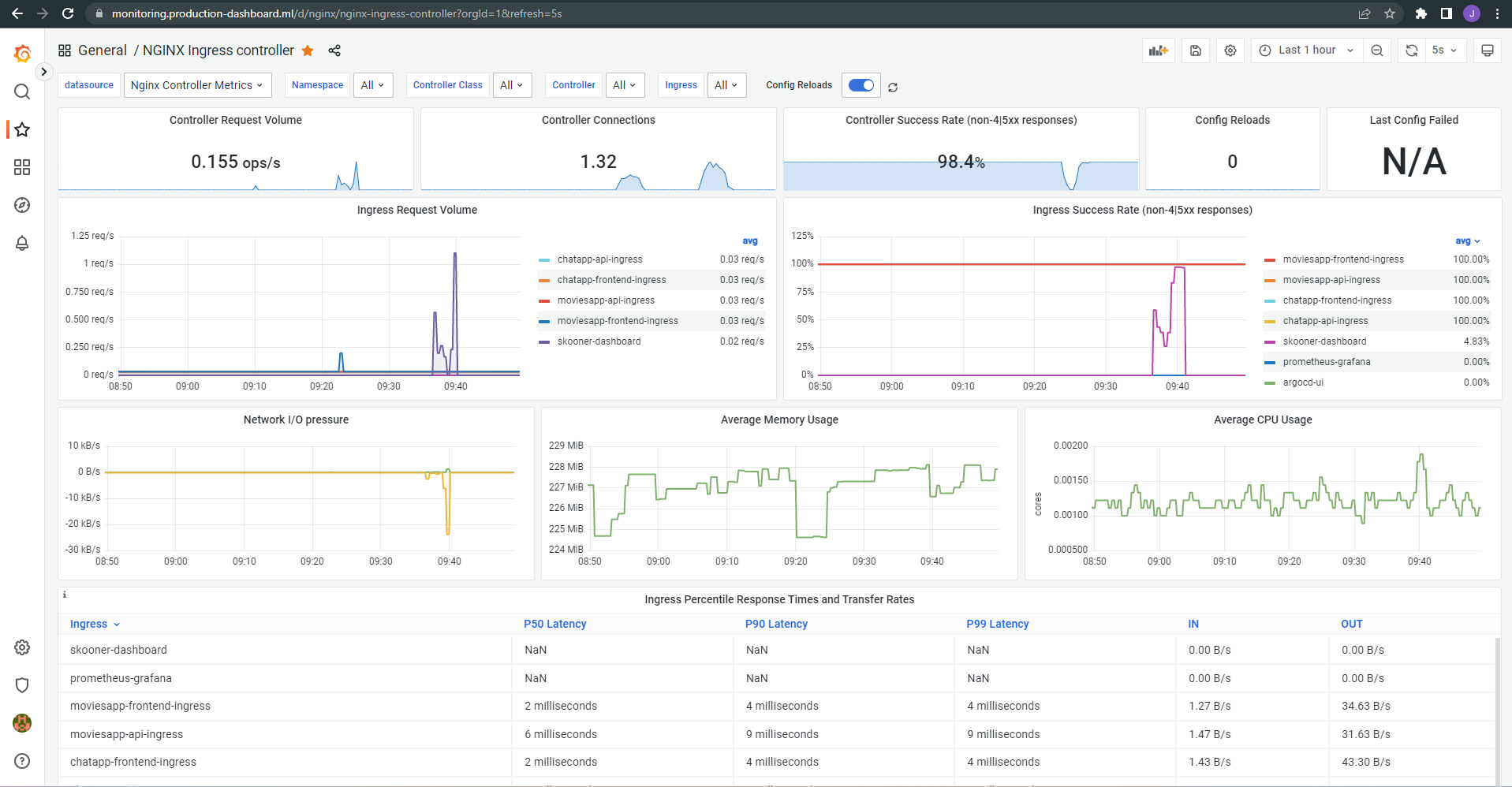Open the Alerting bell icon in sidebar
This screenshot has height=787, width=1512.
[22, 243]
